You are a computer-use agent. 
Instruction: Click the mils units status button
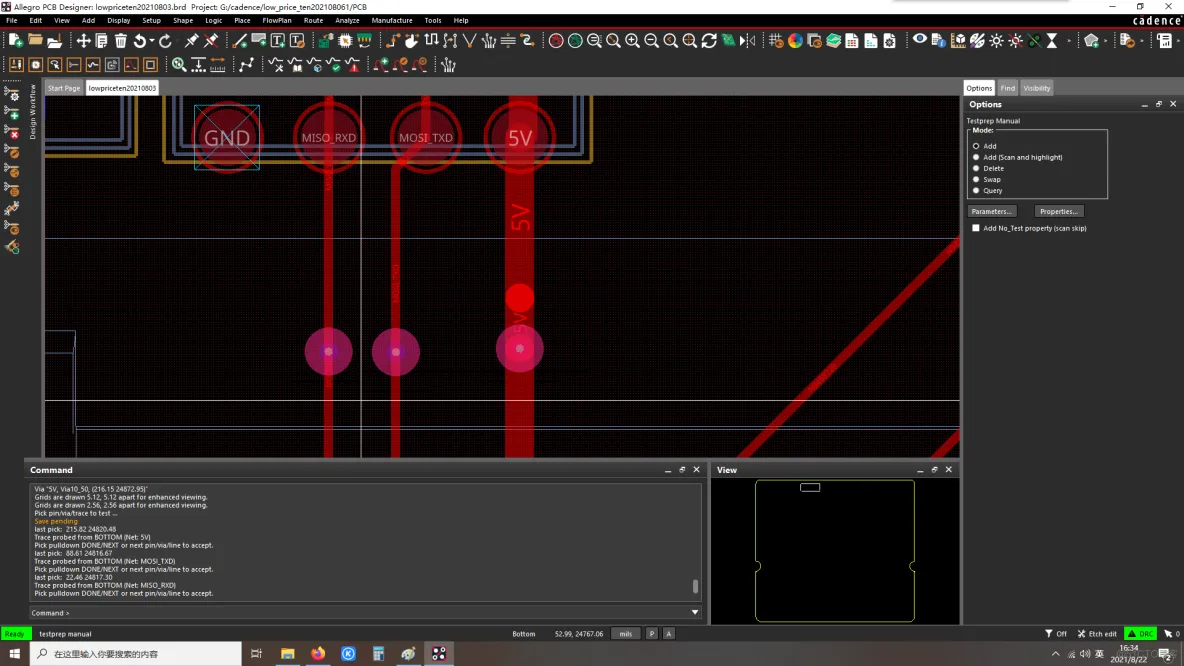click(x=625, y=634)
